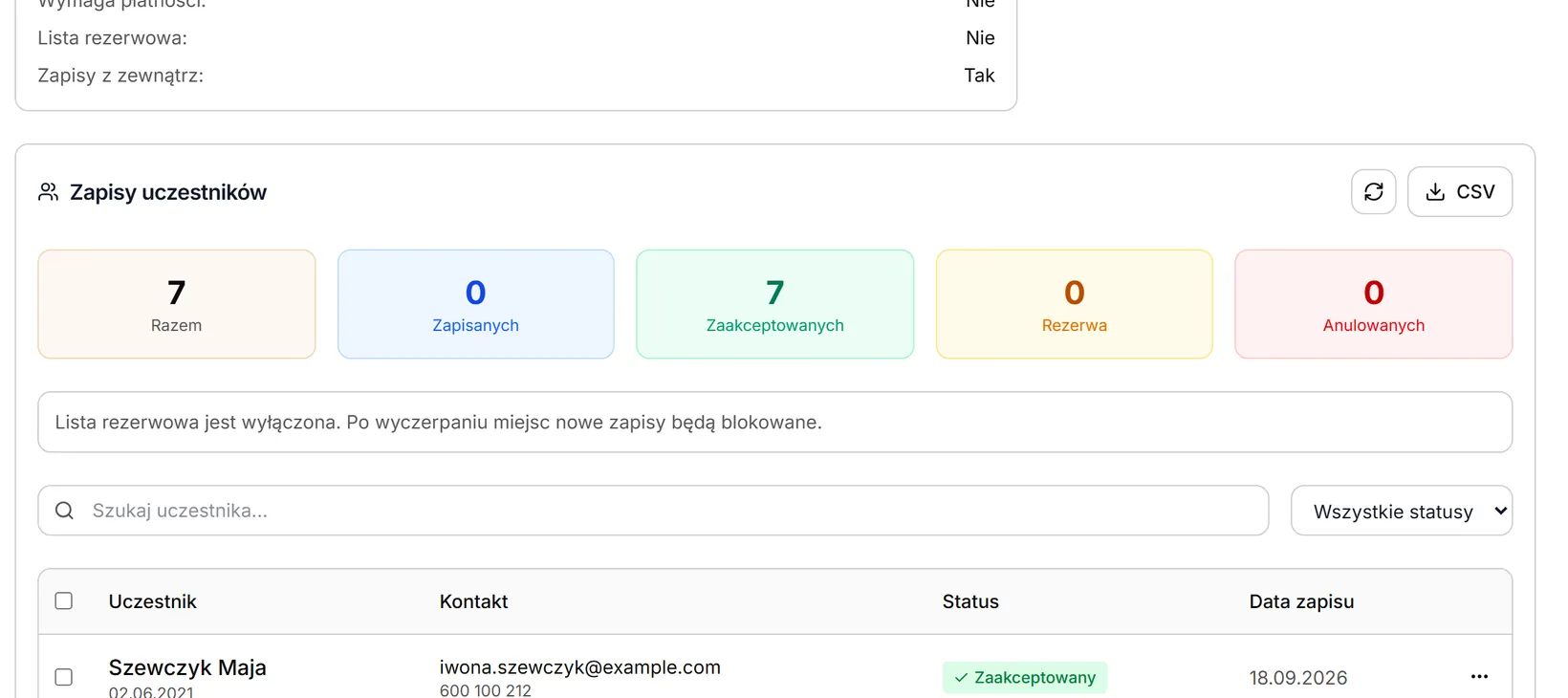The width and height of the screenshot is (1568, 698).
Task: Export registrations via CSV button
Action: click(x=1459, y=192)
